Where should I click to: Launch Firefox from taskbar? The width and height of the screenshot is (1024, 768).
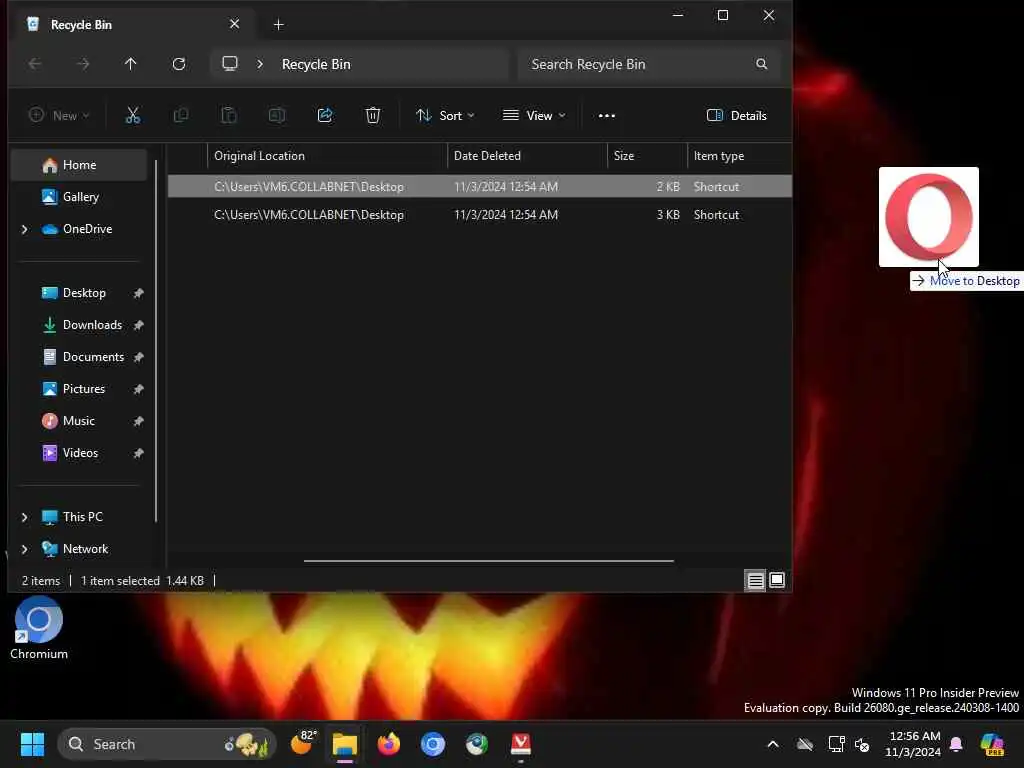point(389,744)
